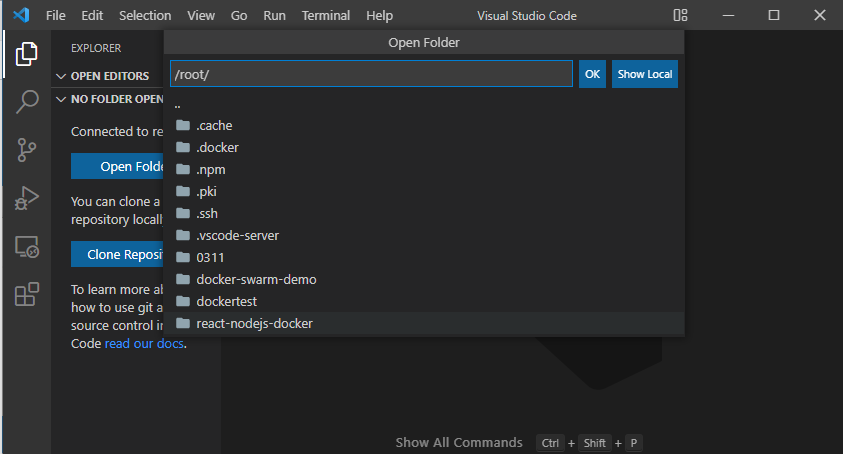Open the Remote Explorer icon
Viewport: 843px width, 454px height.
(x=26, y=247)
